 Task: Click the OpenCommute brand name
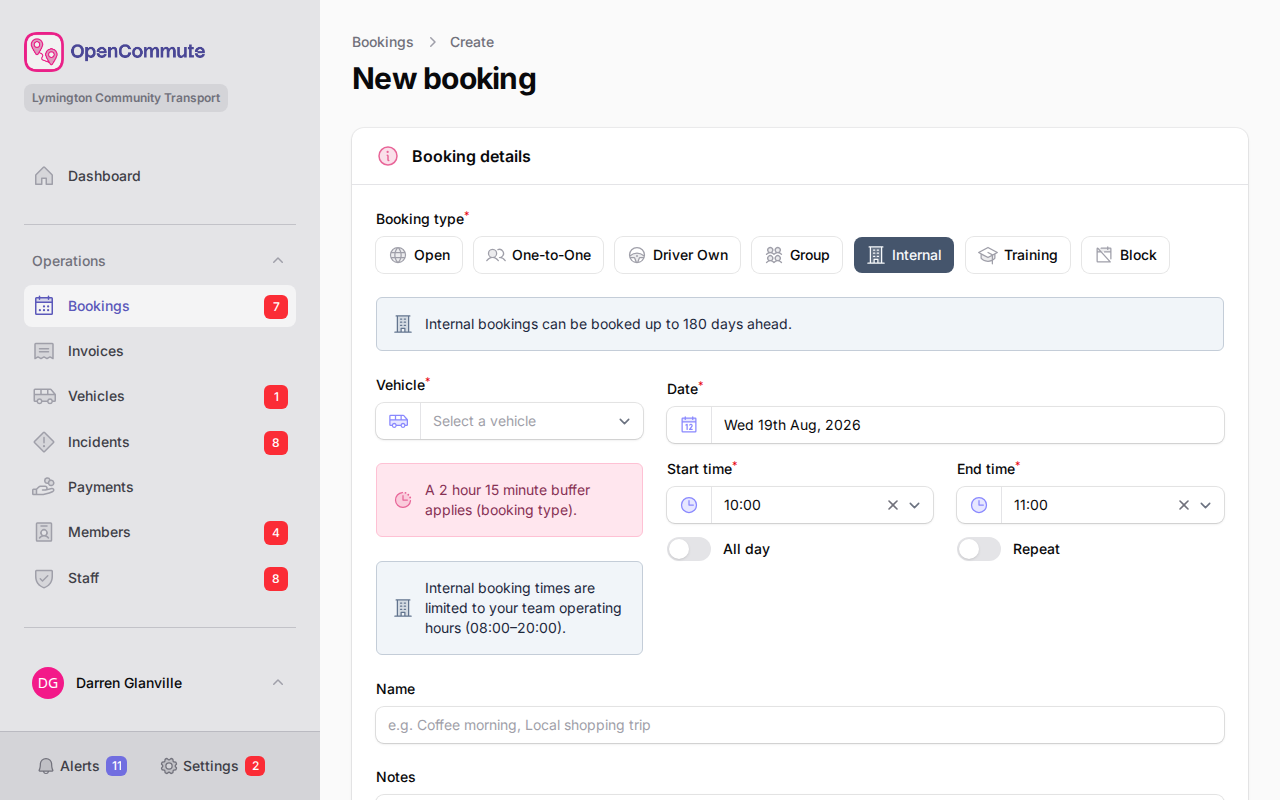138,51
